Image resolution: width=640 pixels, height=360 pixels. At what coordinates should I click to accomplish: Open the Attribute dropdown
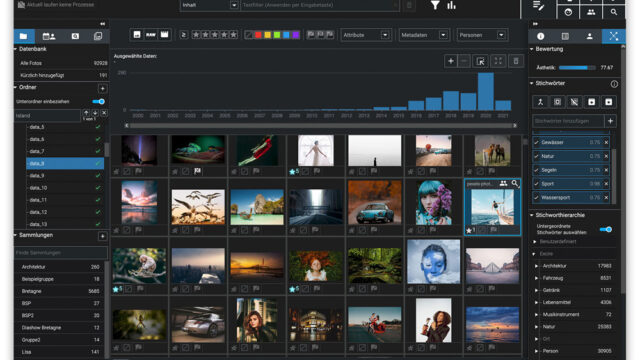point(366,35)
